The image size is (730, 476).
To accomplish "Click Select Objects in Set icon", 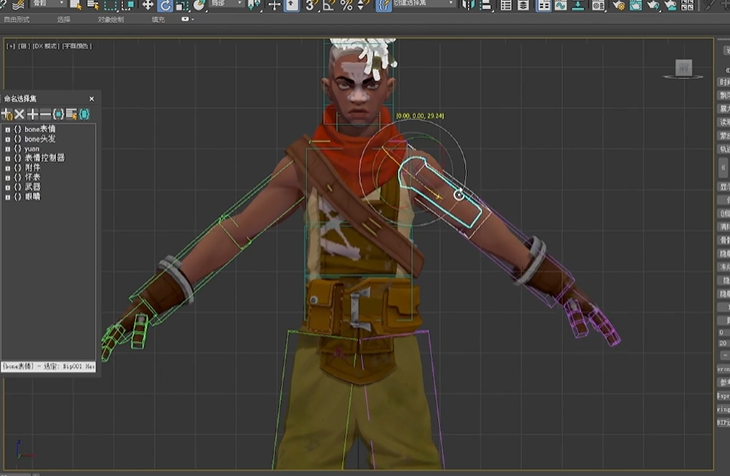I will 58,114.
